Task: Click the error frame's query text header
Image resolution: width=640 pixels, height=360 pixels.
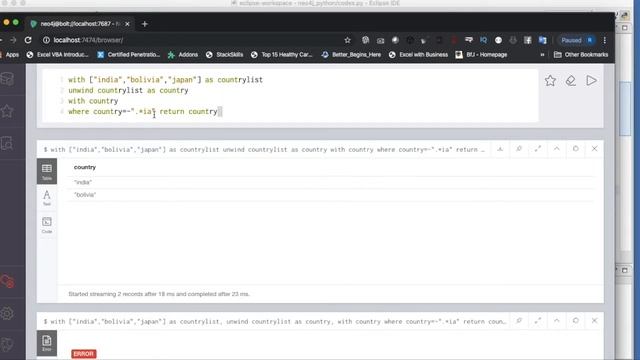Action: point(274,322)
